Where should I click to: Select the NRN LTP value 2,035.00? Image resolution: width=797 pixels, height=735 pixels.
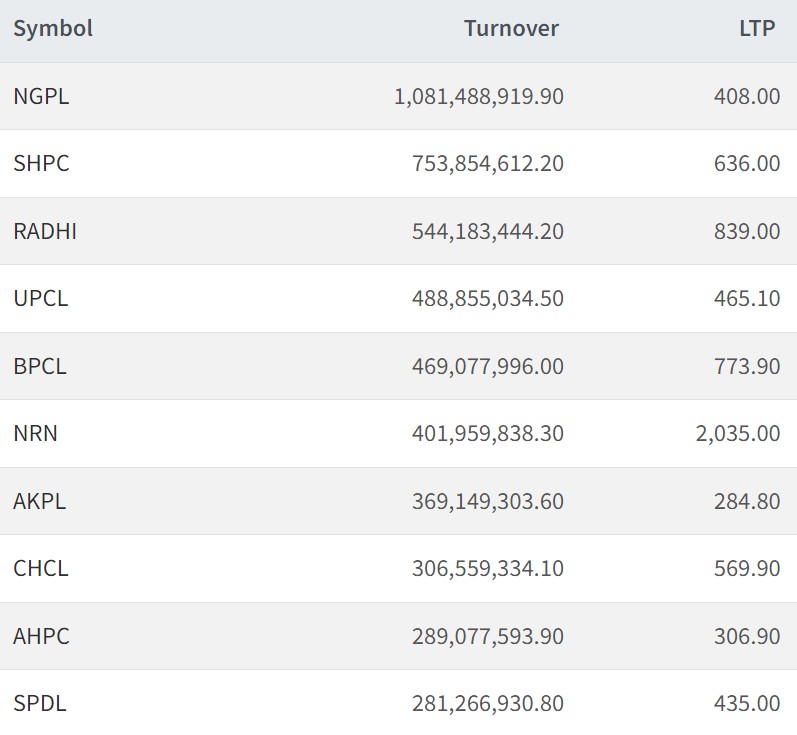(x=738, y=433)
